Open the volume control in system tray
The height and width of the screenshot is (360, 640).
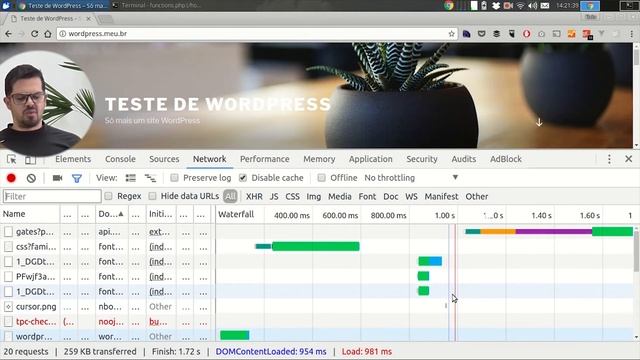coord(532,6)
